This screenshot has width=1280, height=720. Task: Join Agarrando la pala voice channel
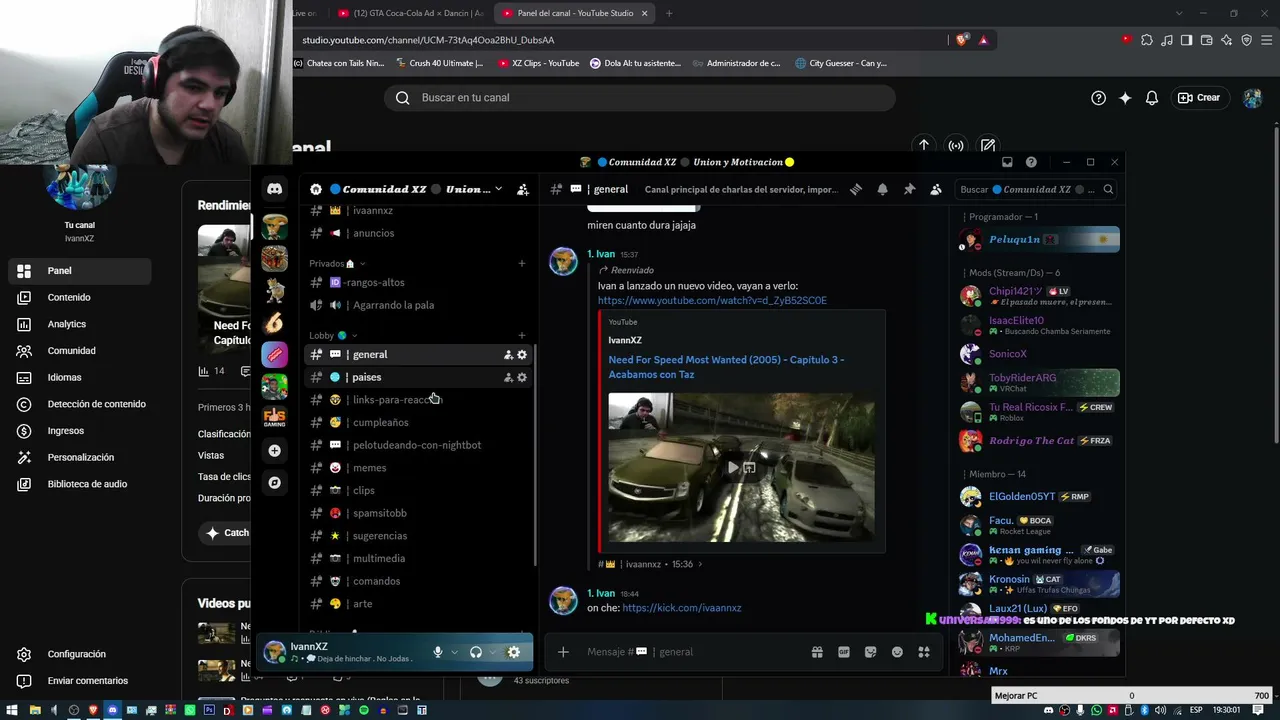(418, 305)
